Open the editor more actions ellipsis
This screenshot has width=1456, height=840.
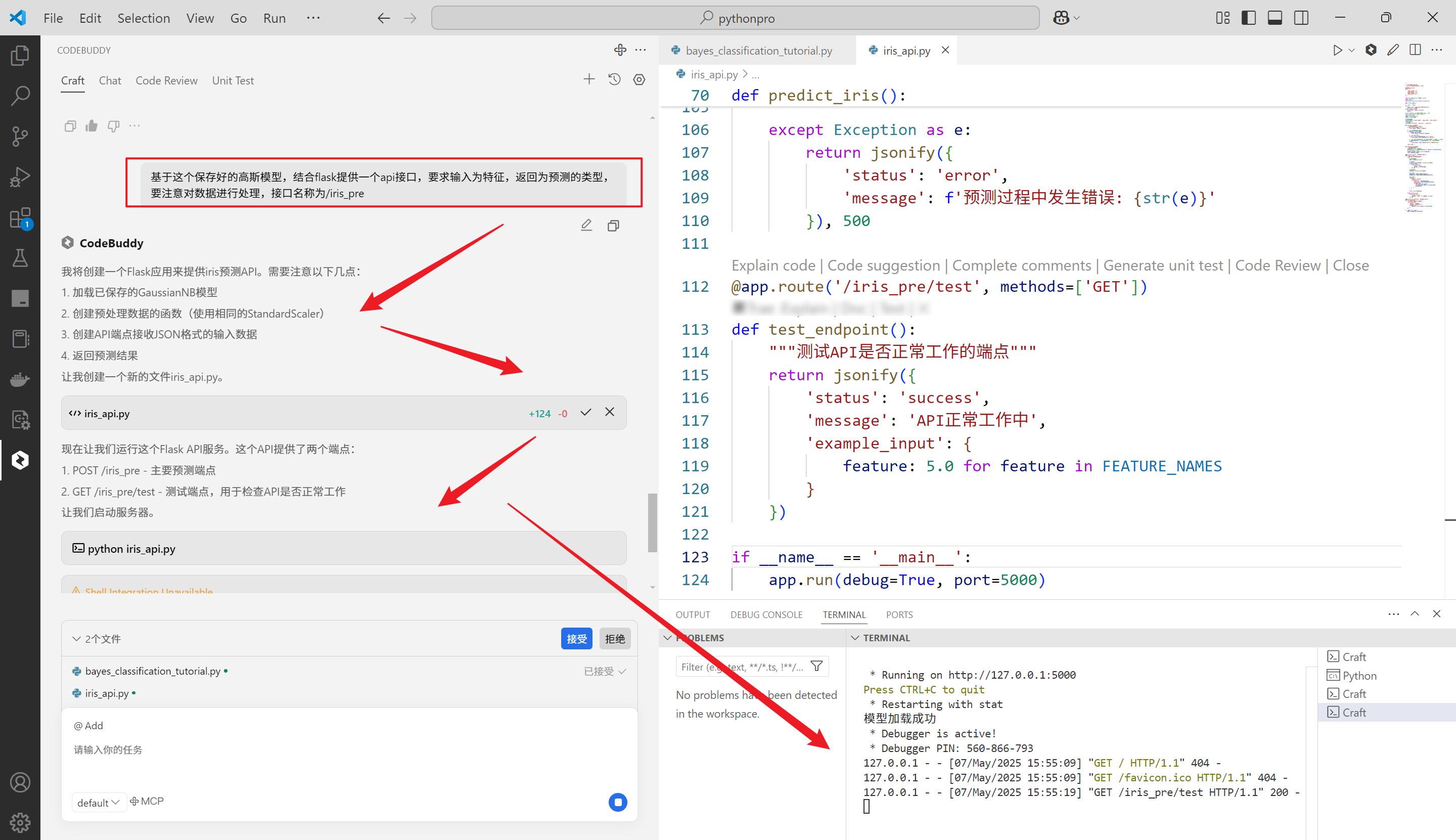1437,50
